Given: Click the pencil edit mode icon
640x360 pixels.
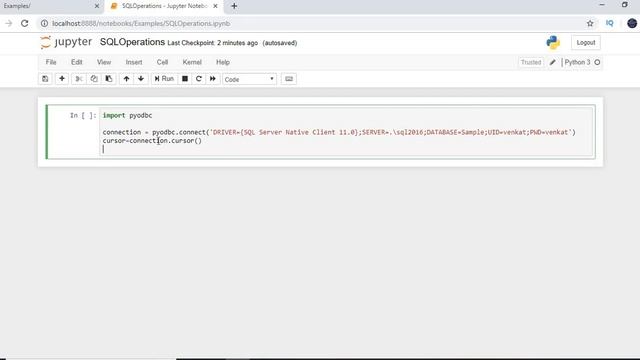Looking at the screenshot, I should [553, 62].
